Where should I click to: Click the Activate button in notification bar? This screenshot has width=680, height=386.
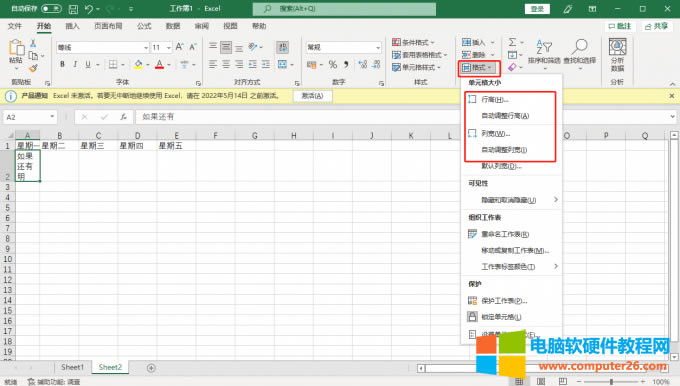coord(313,96)
